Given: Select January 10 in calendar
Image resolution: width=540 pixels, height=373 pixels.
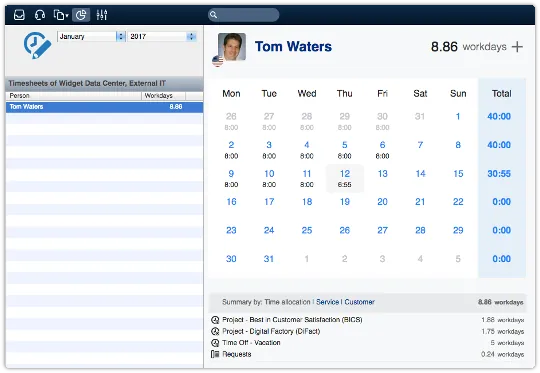Looking at the screenshot, I should click(x=269, y=178).
